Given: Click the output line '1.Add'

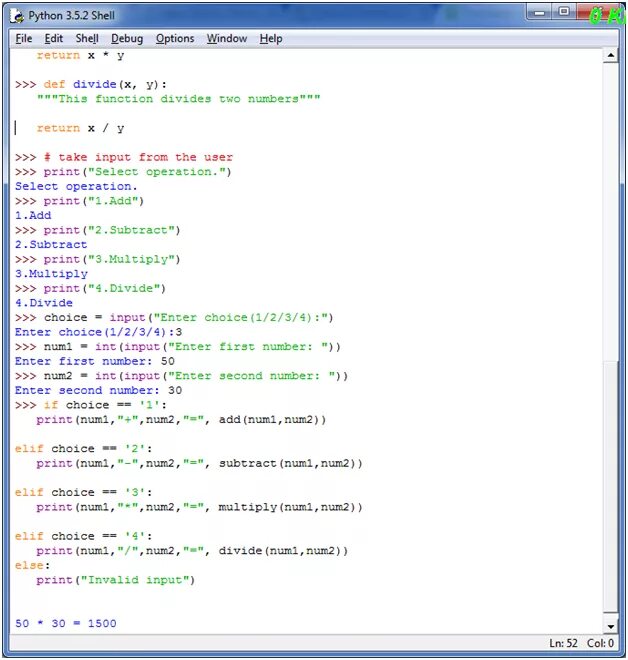Looking at the screenshot, I should [x=33, y=216].
